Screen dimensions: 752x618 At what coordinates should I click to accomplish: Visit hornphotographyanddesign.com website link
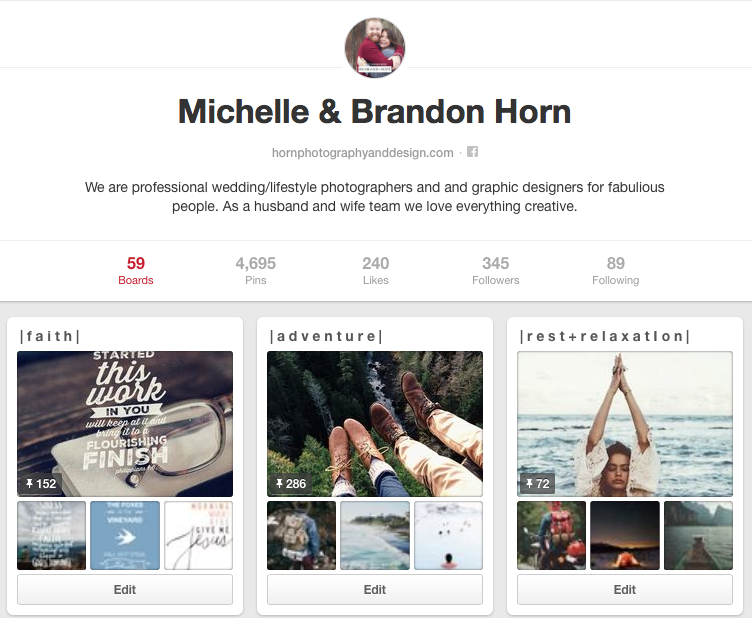pos(363,152)
